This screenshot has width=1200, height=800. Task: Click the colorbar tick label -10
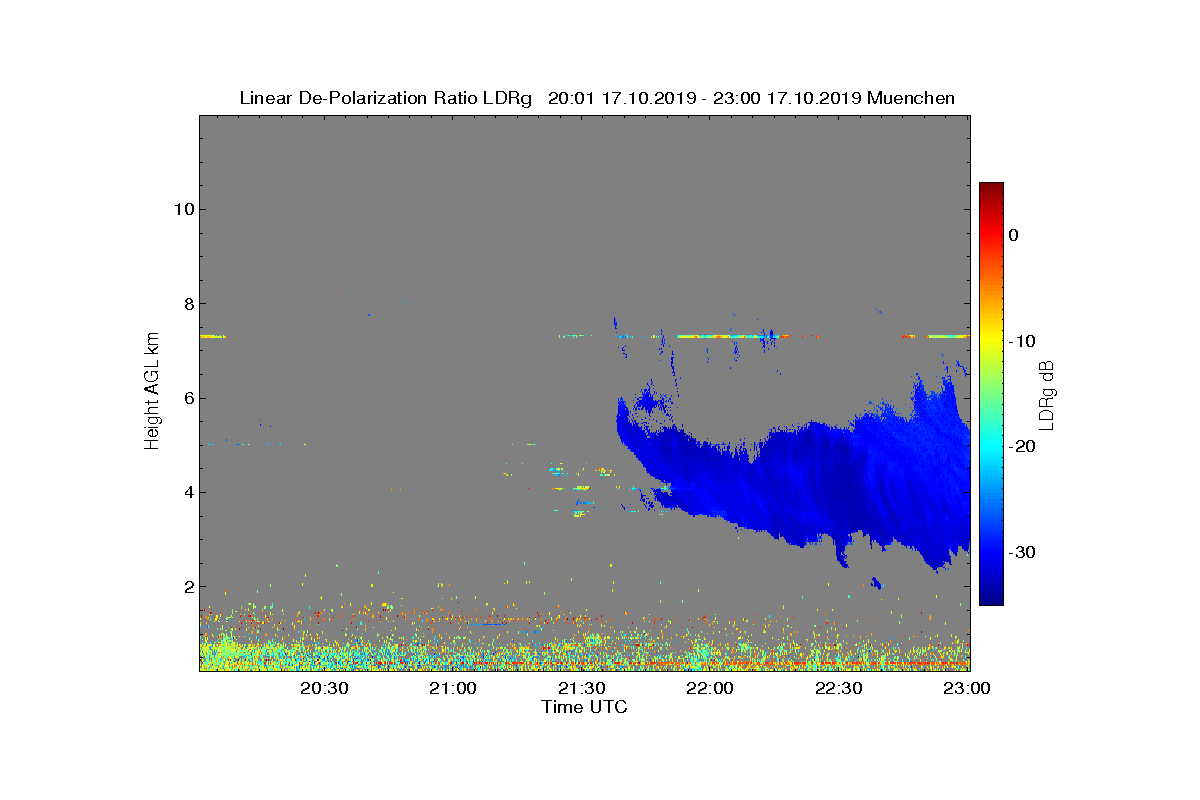[x=1021, y=341]
